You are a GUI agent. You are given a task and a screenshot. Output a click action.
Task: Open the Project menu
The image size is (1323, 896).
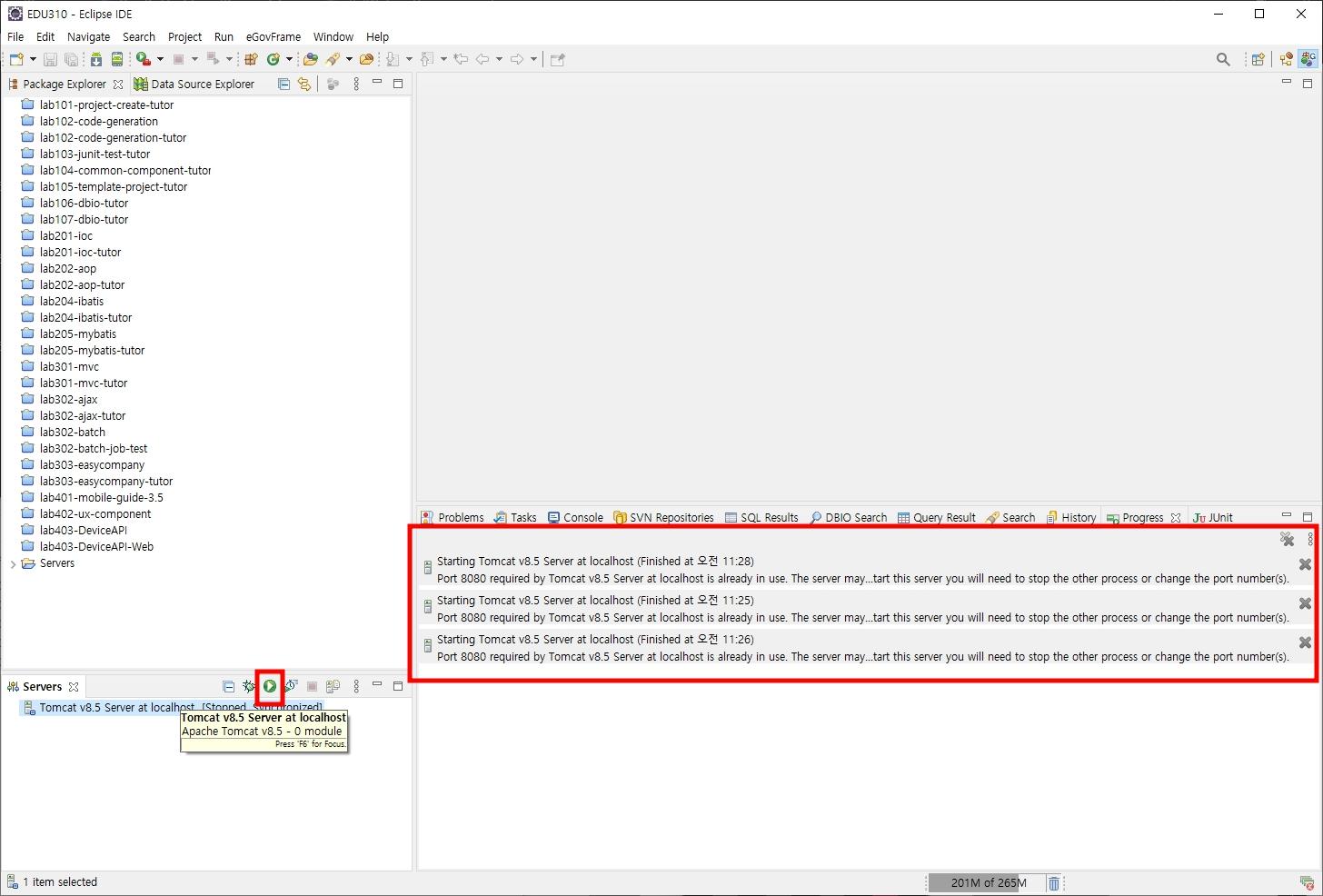(x=184, y=37)
